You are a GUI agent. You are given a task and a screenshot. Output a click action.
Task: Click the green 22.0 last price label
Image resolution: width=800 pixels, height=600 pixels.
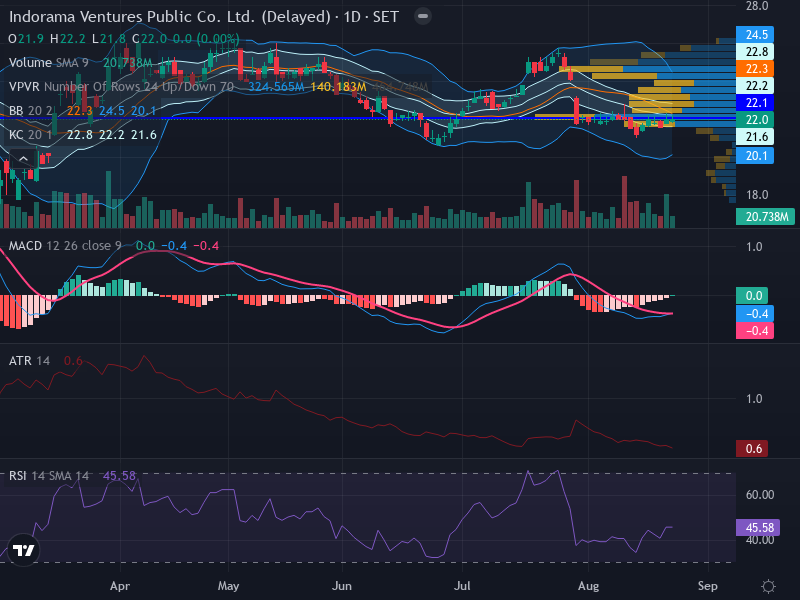tap(755, 119)
